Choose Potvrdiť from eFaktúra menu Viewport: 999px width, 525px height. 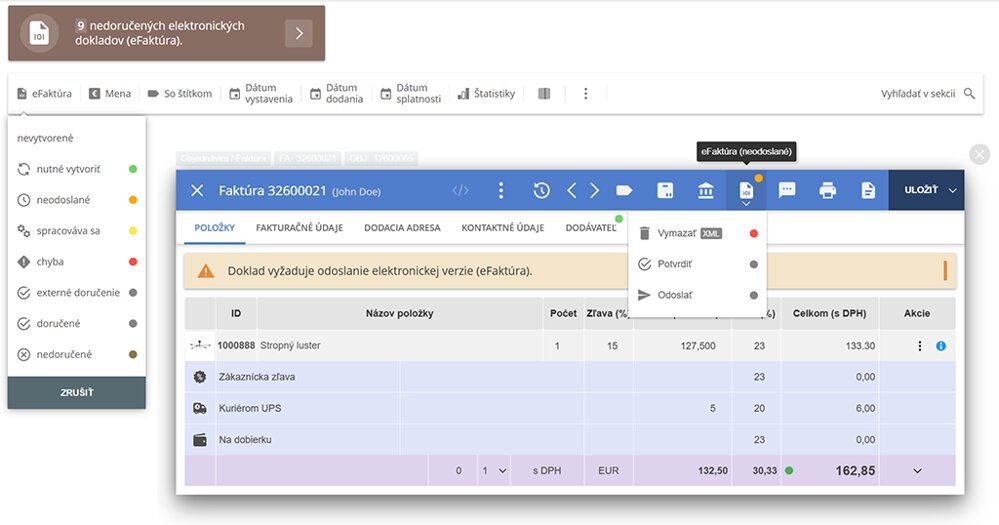pyautogui.click(x=697, y=264)
